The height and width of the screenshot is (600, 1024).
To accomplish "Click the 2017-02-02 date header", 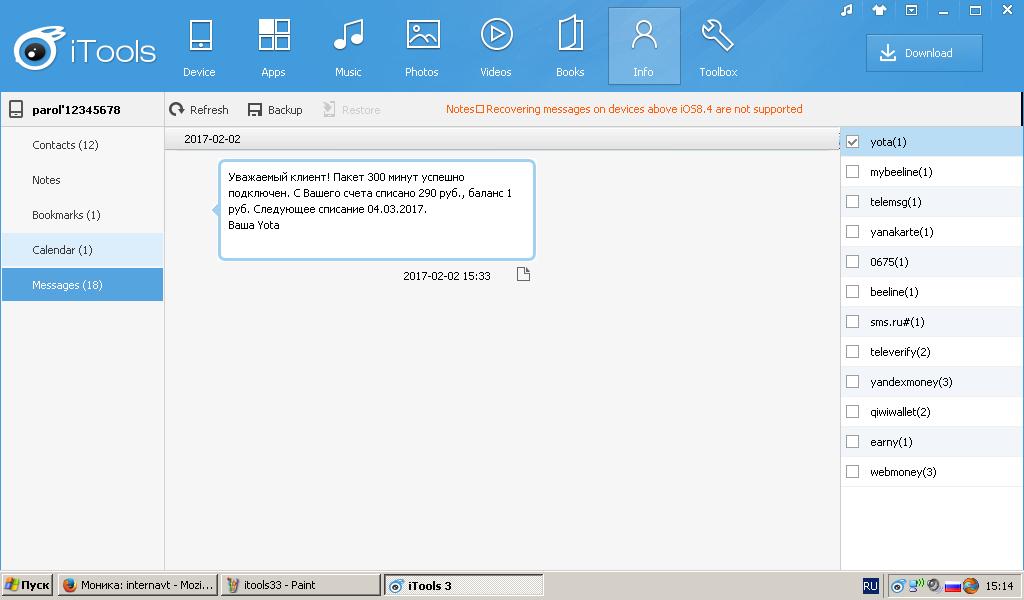I will pyautogui.click(x=212, y=139).
